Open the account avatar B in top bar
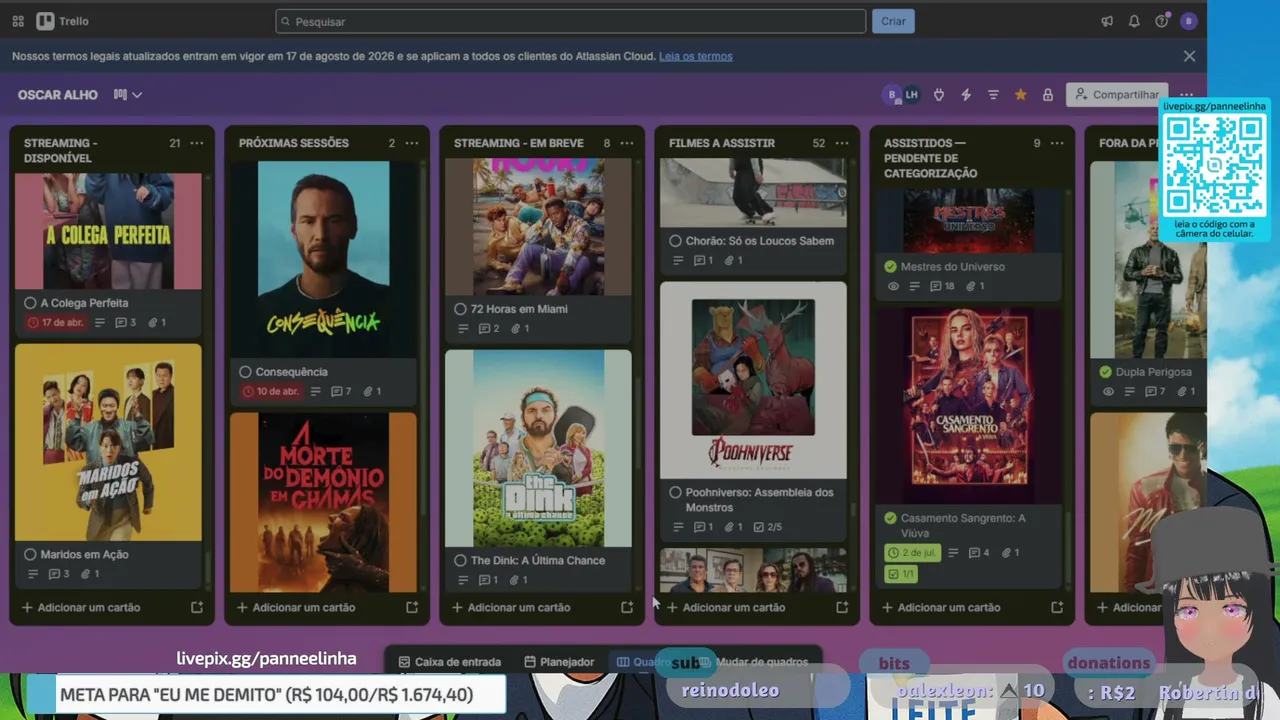The width and height of the screenshot is (1280, 720). click(1188, 21)
